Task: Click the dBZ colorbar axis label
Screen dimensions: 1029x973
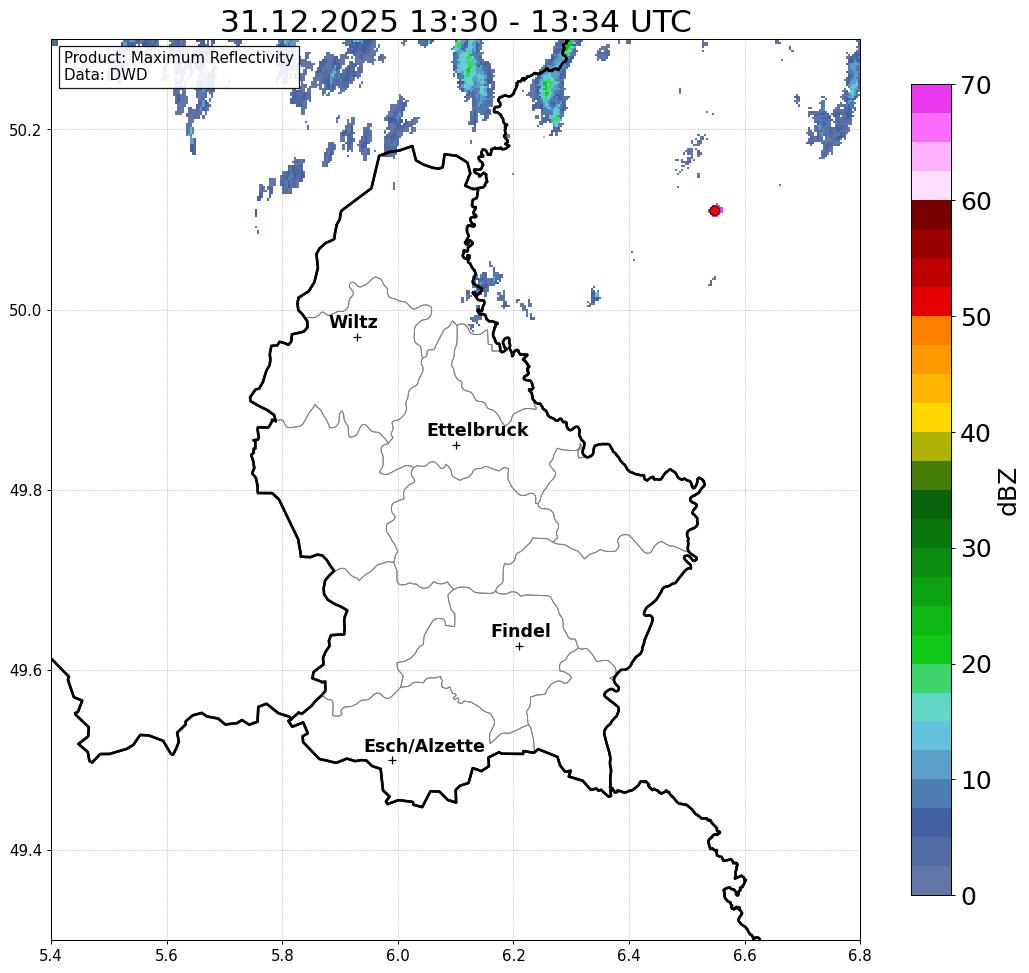Action: coord(1007,491)
